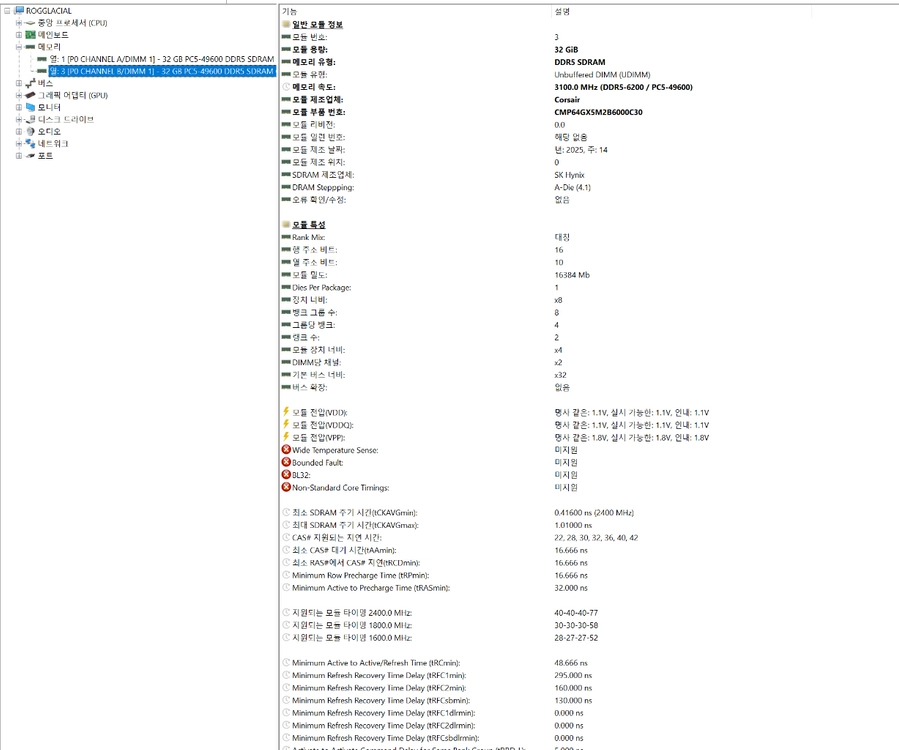The height and width of the screenshot is (750, 899).
Task: Click the 모니터 display icon
Action: pos(31,107)
